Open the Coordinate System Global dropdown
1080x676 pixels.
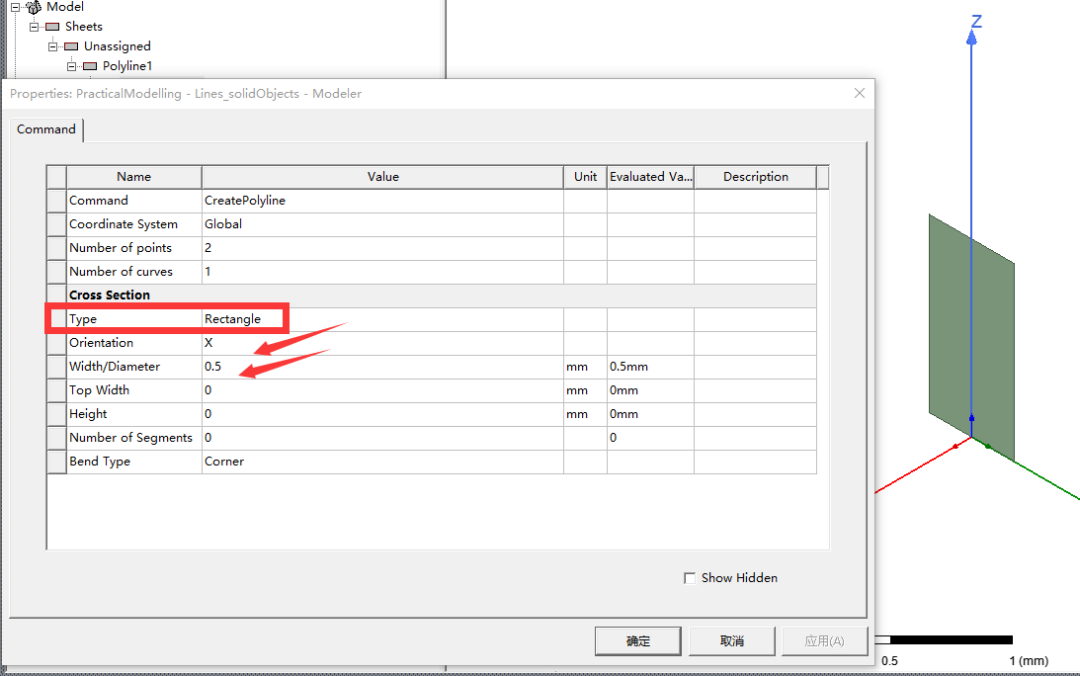[x=382, y=225]
